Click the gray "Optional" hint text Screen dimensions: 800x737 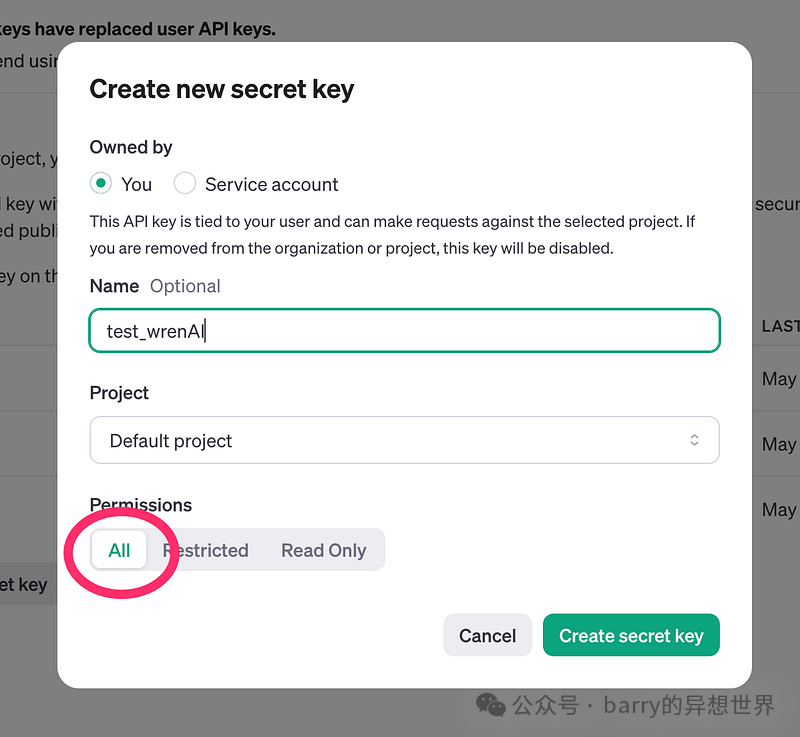click(x=185, y=286)
